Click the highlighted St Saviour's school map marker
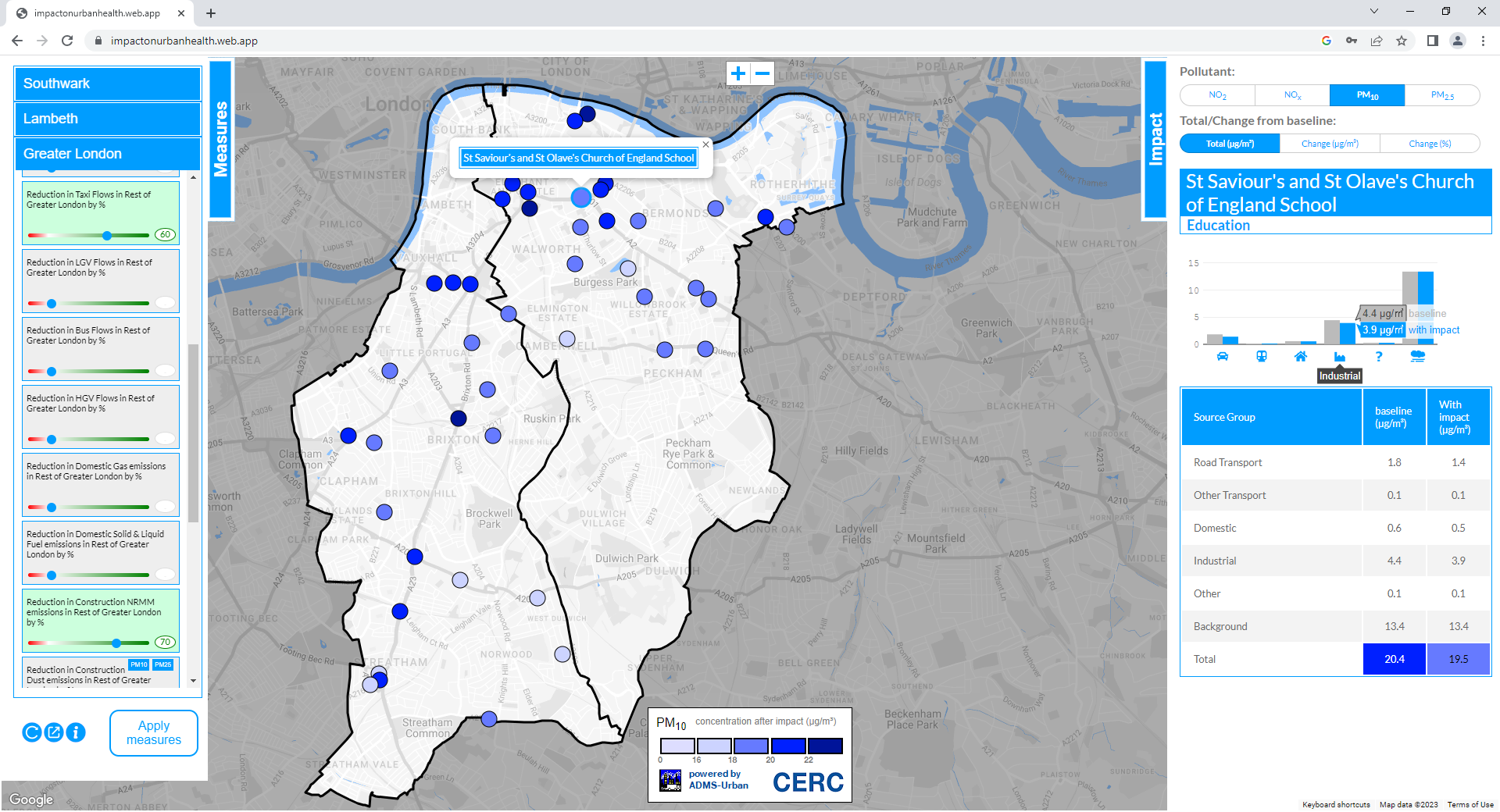This screenshot has width=1500, height=812. pyautogui.click(x=580, y=197)
